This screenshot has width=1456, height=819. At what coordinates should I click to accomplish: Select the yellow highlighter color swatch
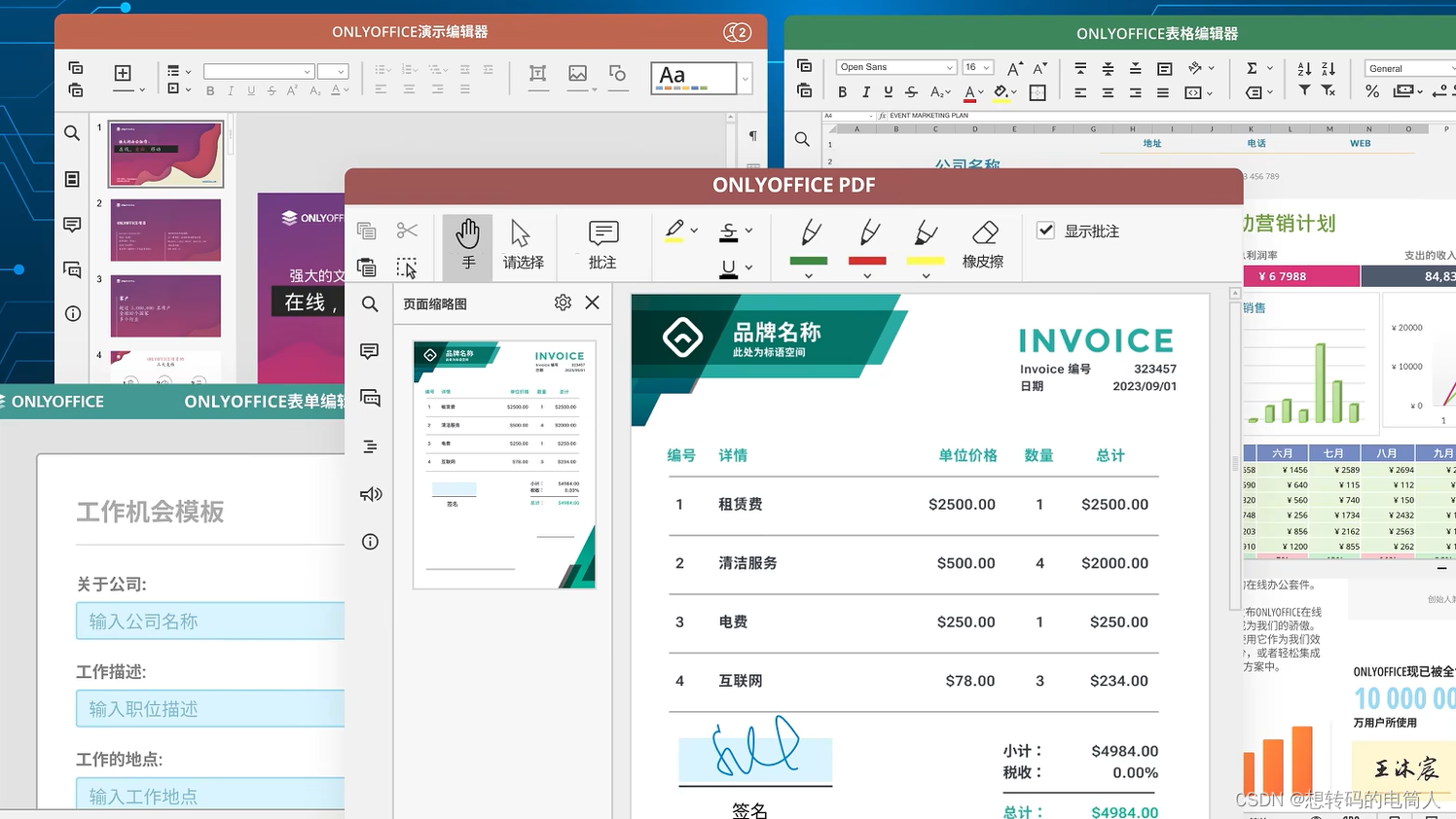point(926,261)
